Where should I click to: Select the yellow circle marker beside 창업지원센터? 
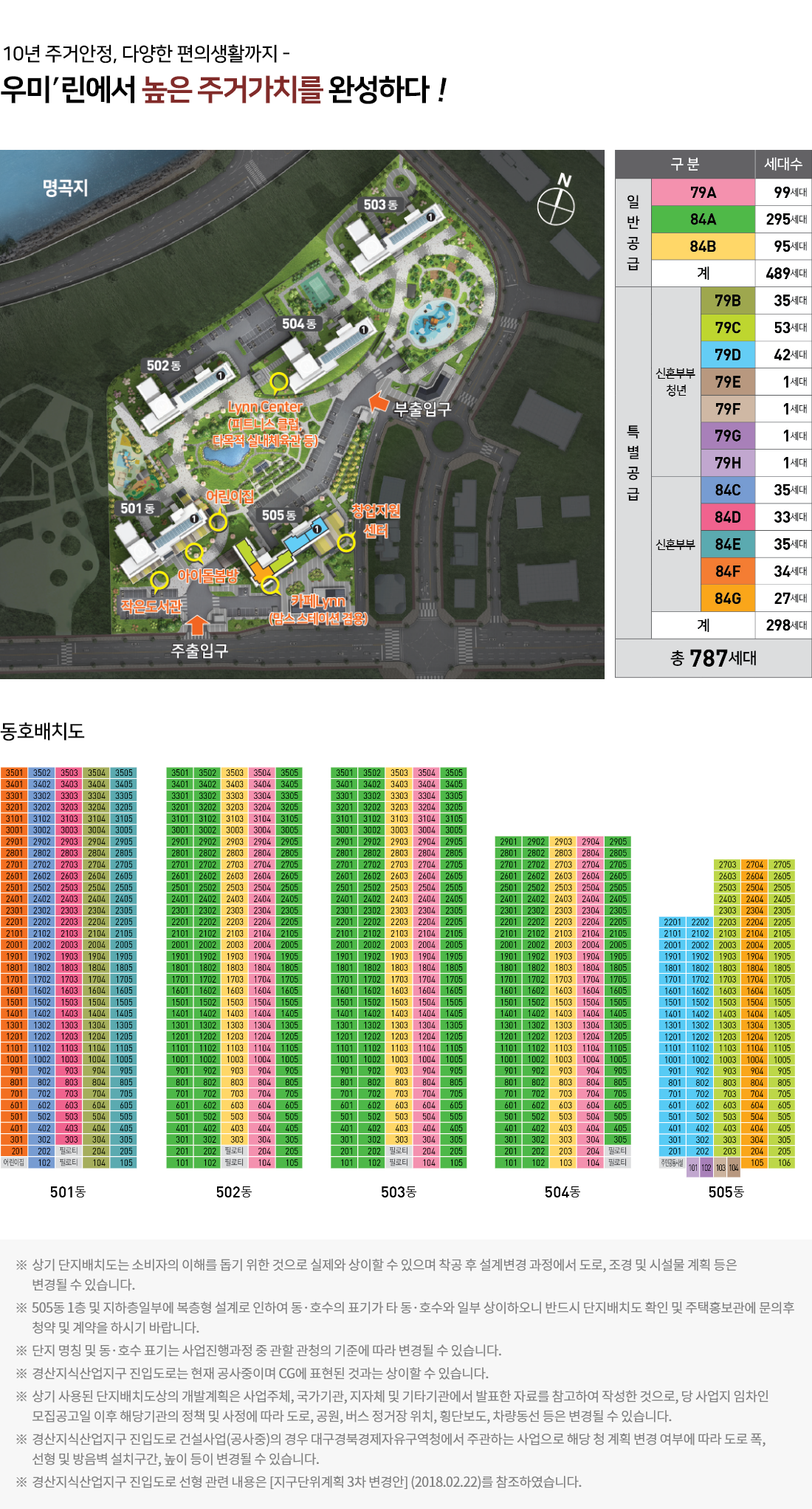pyautogui.click(x=345, y=543)
